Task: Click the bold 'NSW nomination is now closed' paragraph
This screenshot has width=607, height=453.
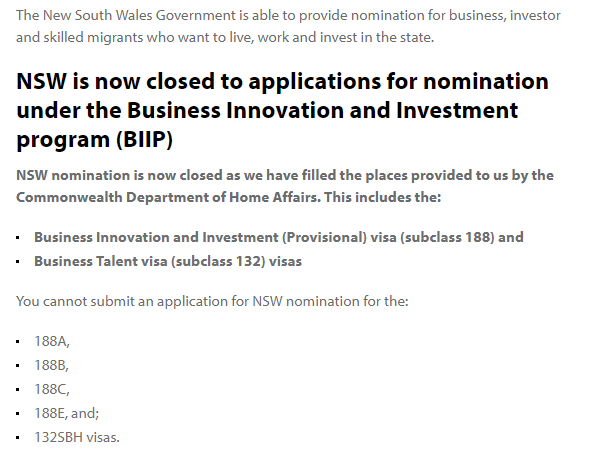Action: (x=285, y=186)
